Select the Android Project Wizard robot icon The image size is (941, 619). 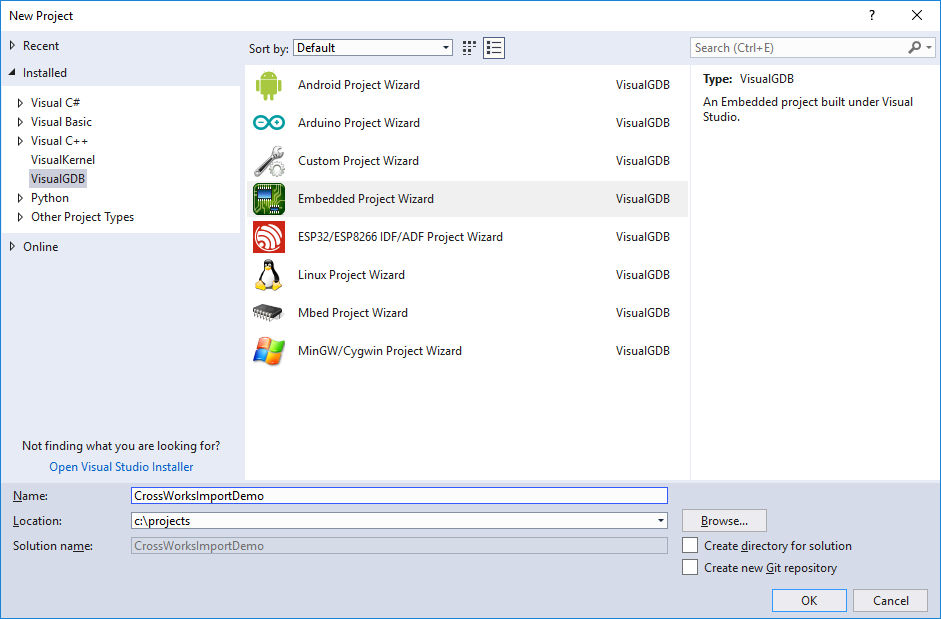coord(268,85)
